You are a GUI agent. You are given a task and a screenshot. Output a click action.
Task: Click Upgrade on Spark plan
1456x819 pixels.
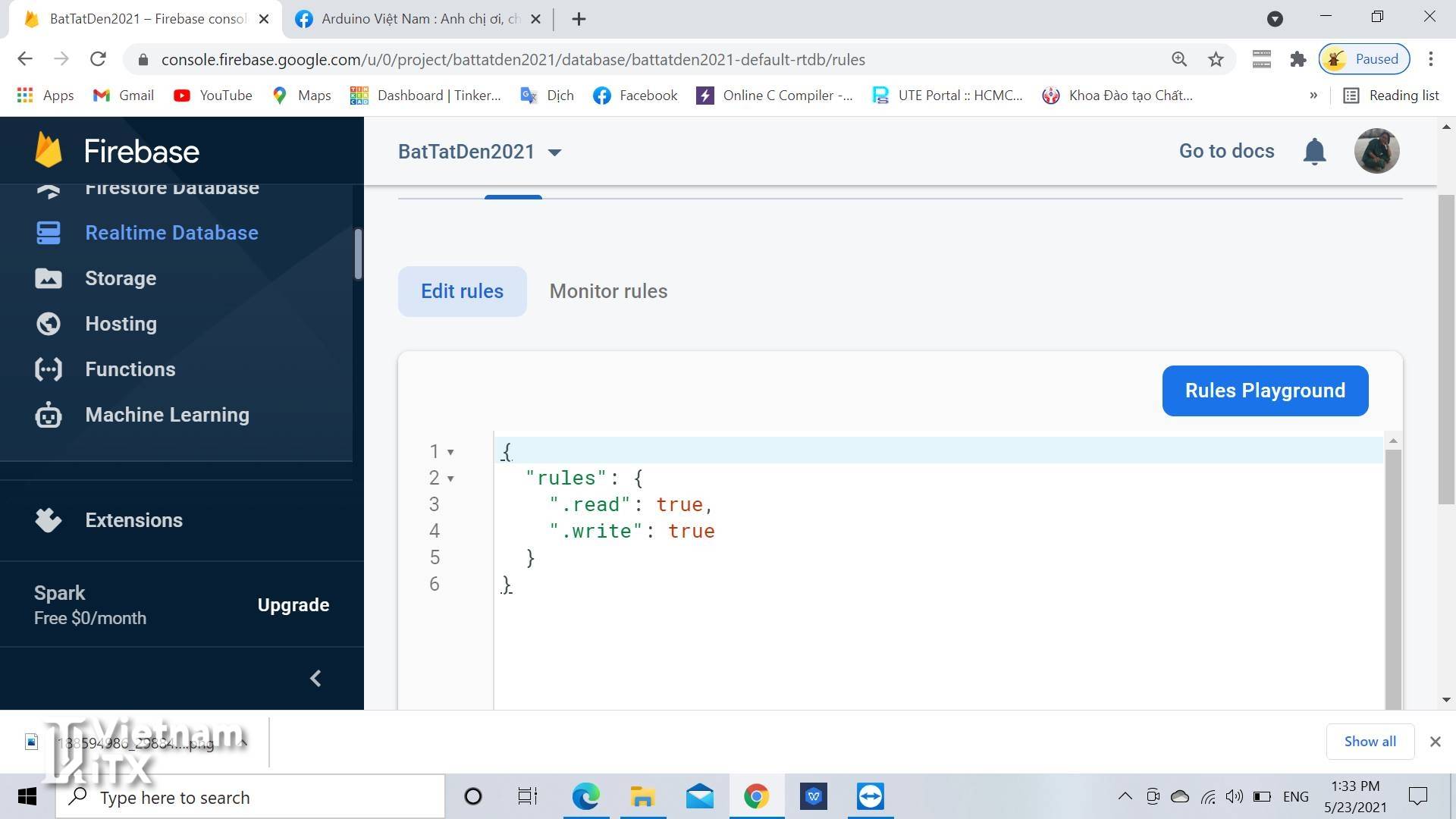pos(293,605)
